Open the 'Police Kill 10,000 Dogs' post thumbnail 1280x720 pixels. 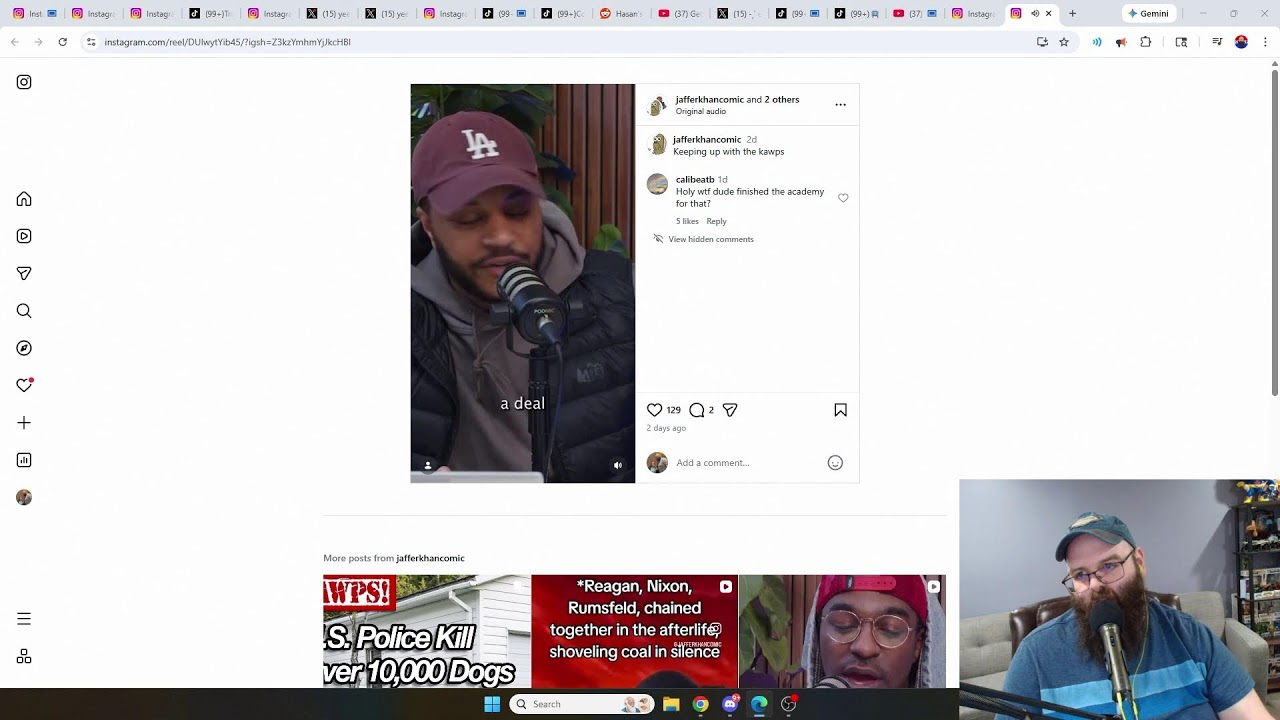pos(427,631)
